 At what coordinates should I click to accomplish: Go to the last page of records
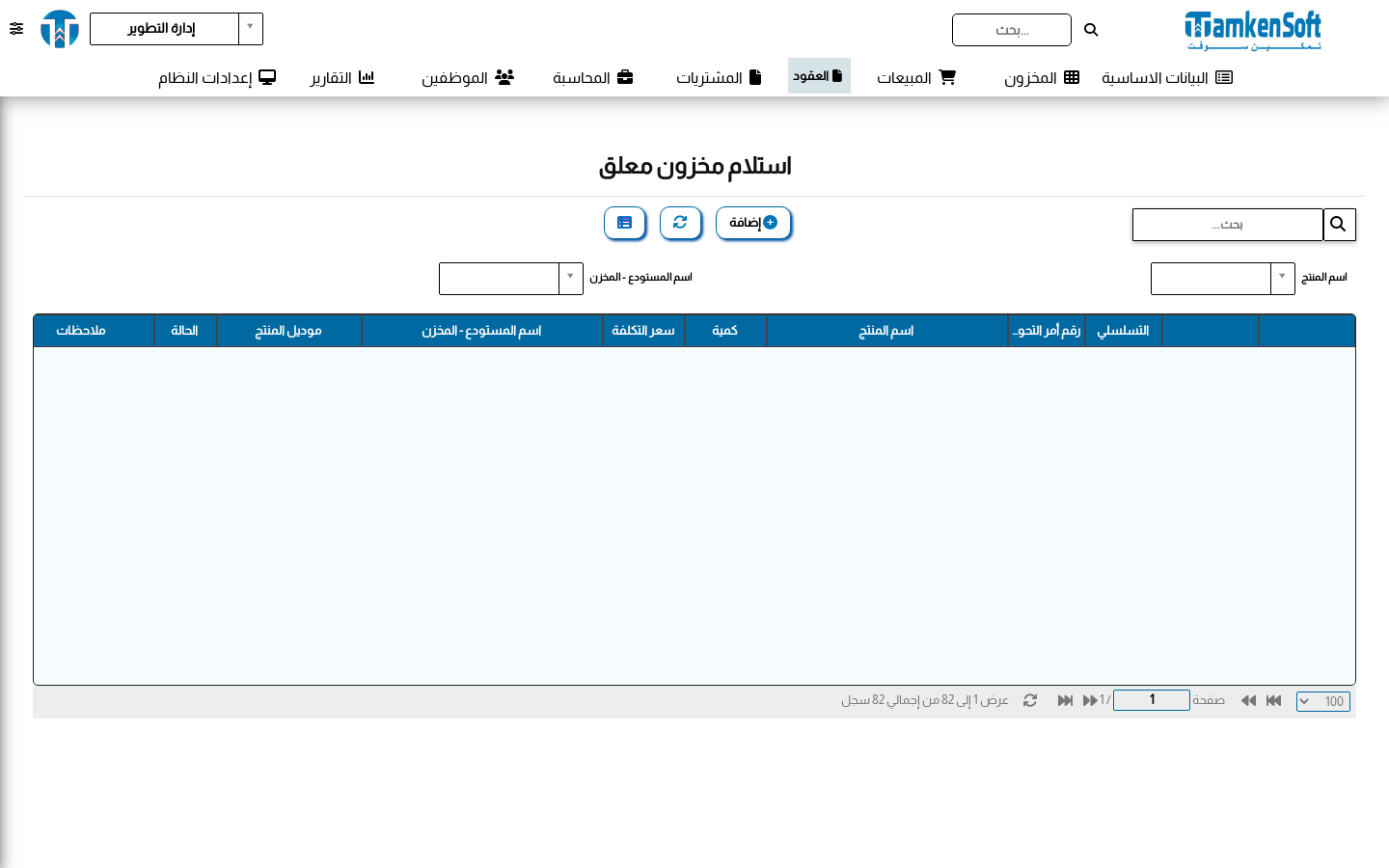pyautogui.click(x=1065, y=700)
